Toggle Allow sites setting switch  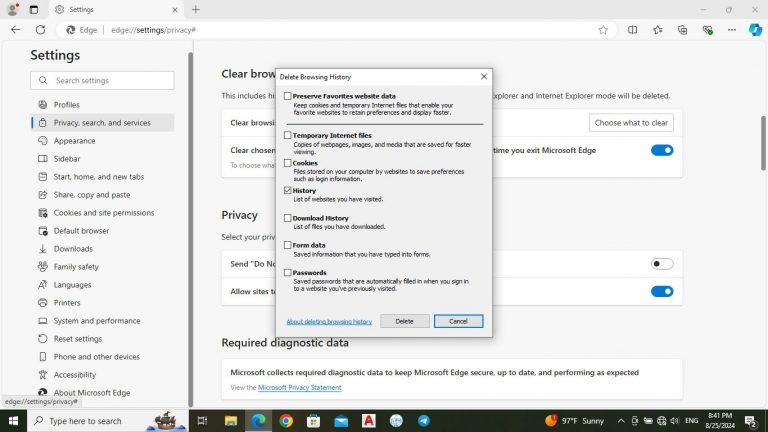point(662,291)
